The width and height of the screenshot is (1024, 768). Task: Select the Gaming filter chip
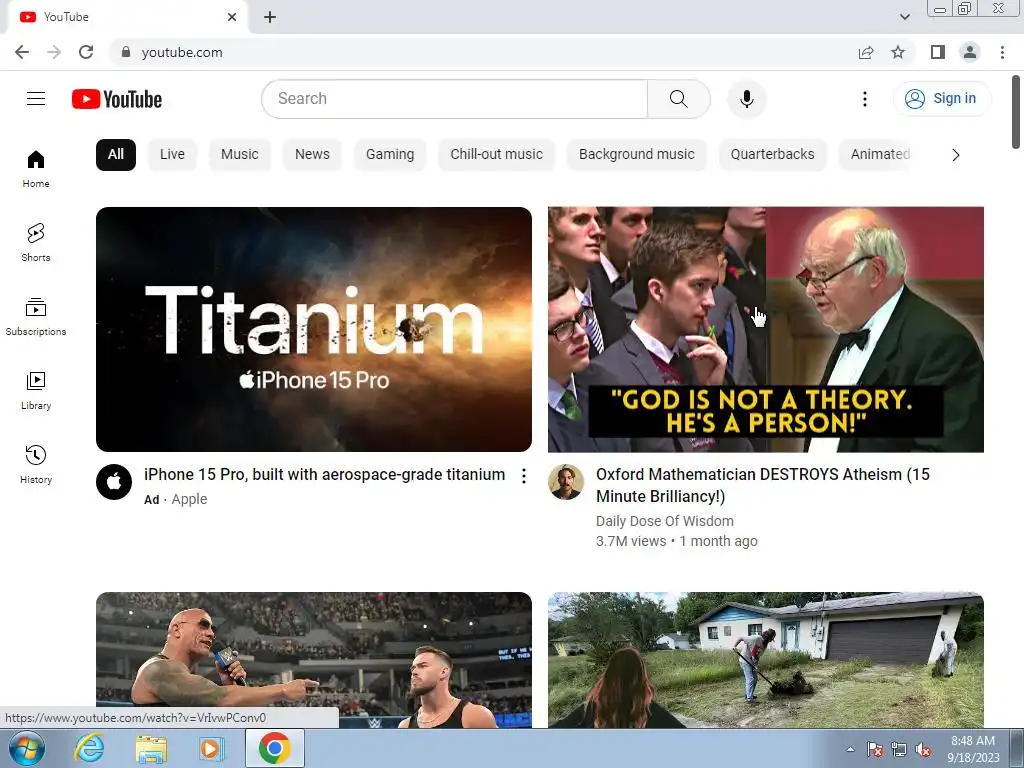390,155
